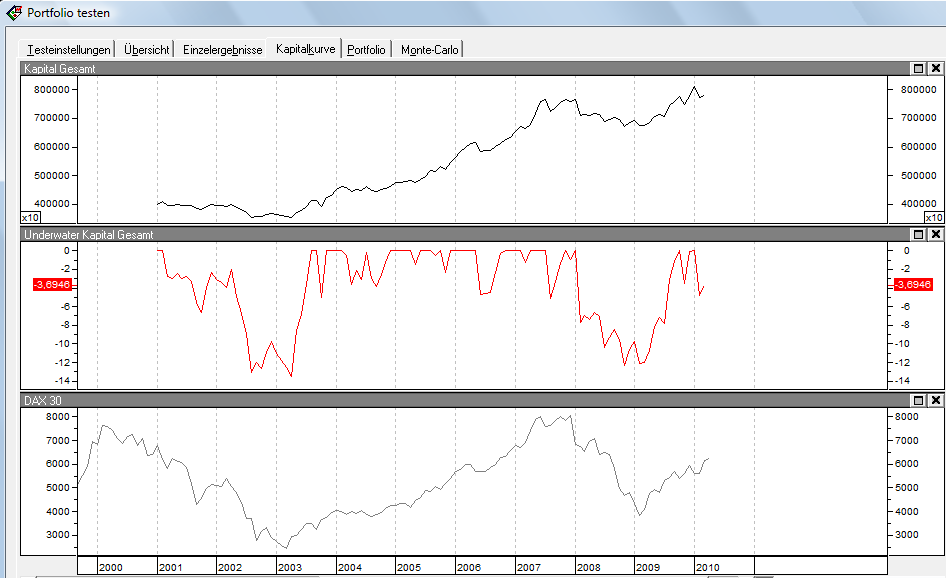Select year 2008 on the time axis
This screenshot has height=578, width=946.
coord(589,567)
